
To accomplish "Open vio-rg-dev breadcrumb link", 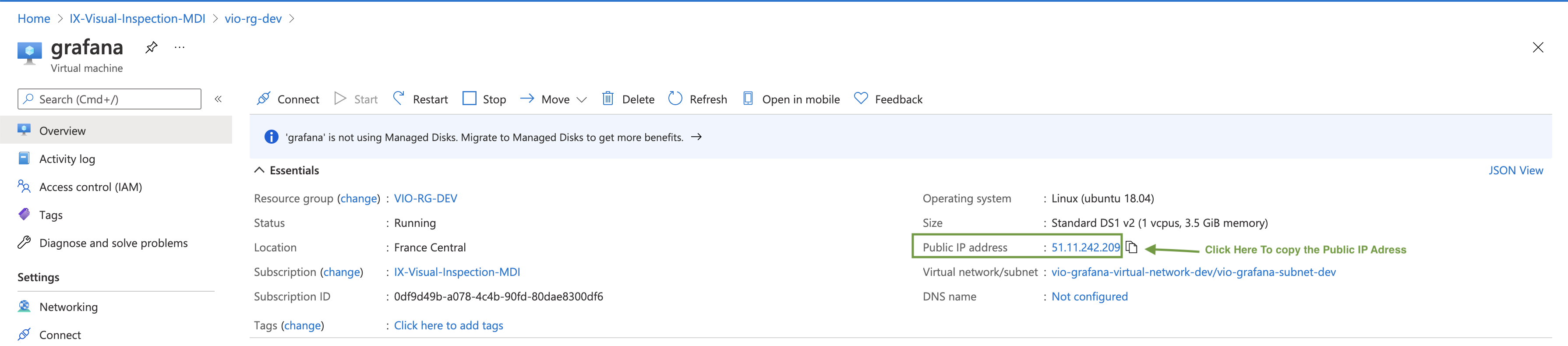I will [x=253, y=18].
